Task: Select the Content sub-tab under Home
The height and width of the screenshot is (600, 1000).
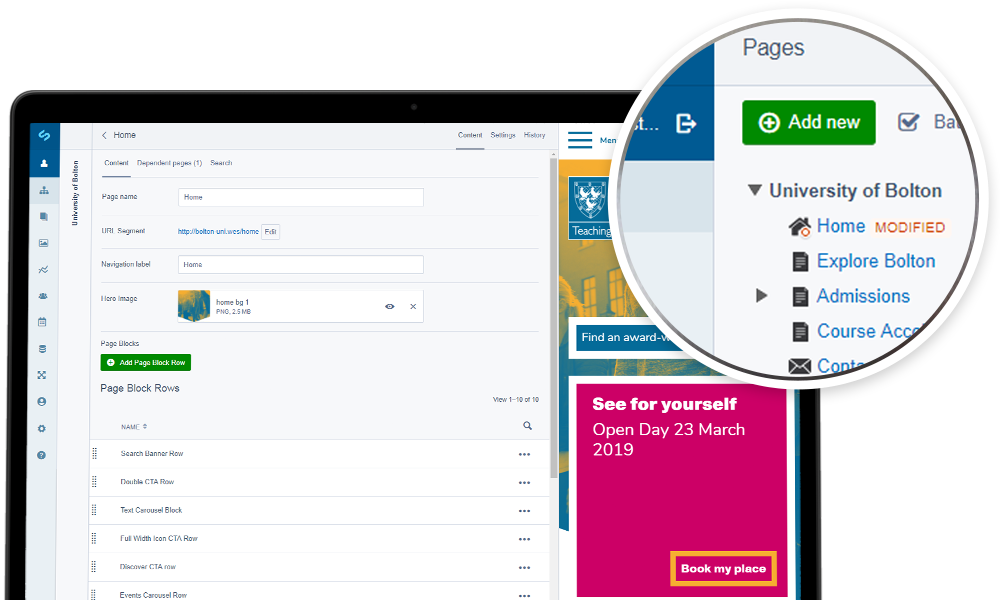Action: pyautogui.click(x=116, y=163)
